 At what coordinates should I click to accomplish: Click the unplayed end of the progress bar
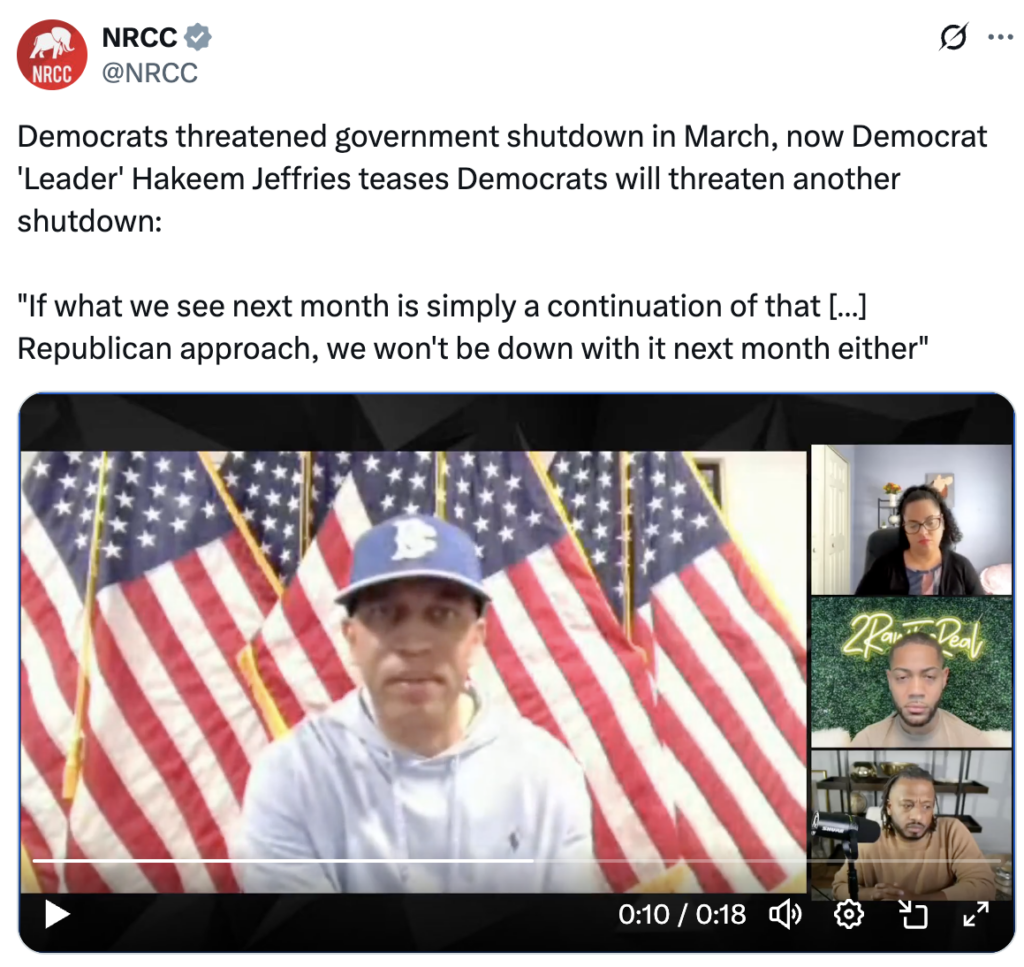click(767, 861)
